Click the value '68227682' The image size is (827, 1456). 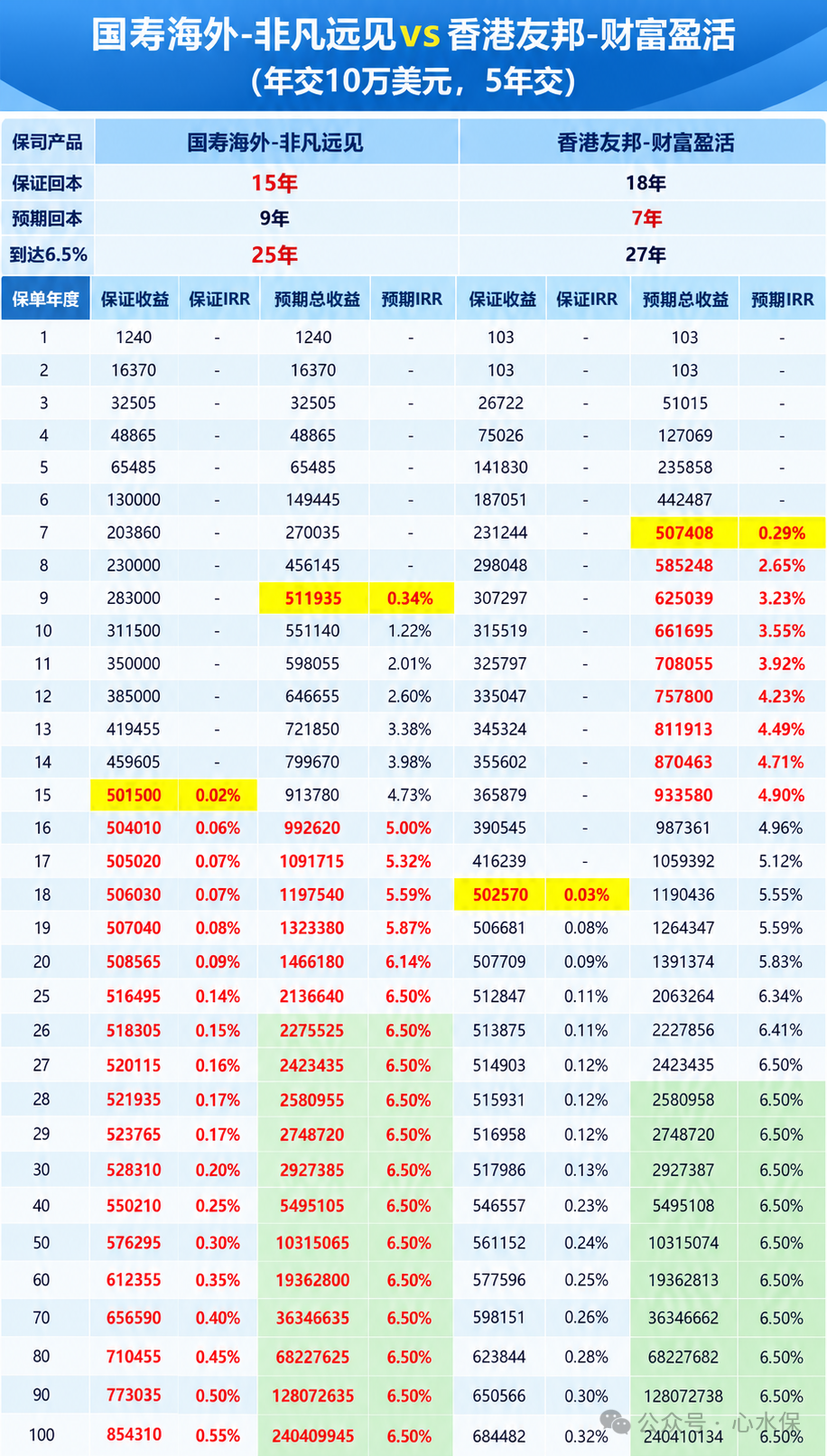(x=683, y=1357)
